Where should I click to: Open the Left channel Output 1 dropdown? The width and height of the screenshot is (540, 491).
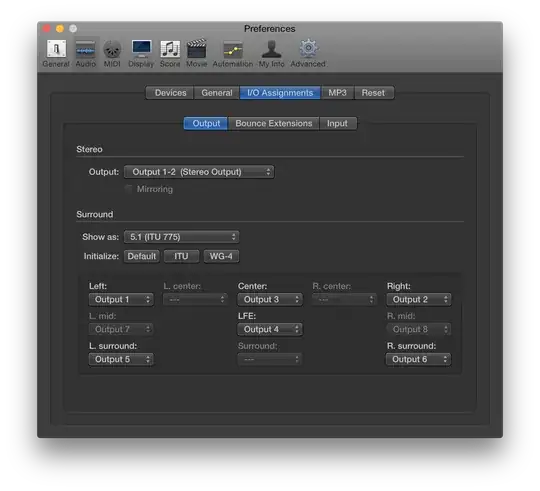pyautogui.click(x=121, y=300)
